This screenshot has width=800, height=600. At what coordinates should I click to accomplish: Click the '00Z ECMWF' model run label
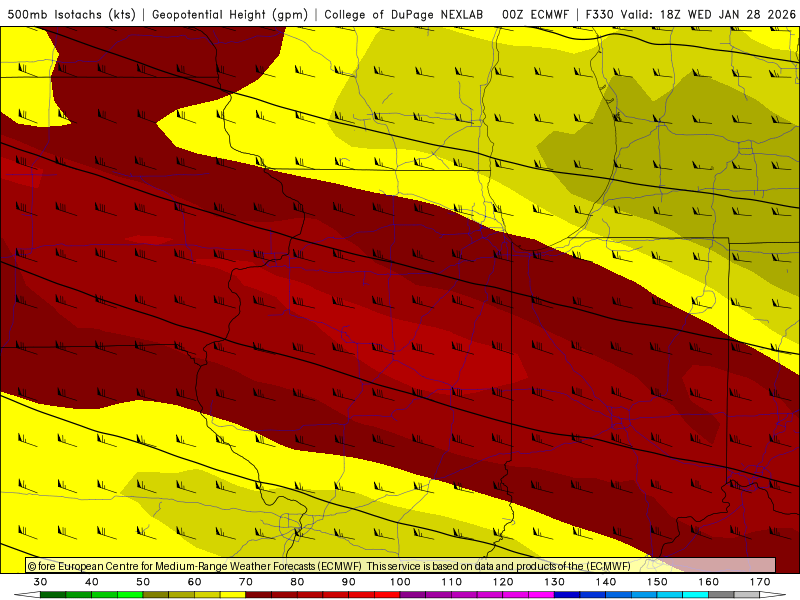pos(535,15)
